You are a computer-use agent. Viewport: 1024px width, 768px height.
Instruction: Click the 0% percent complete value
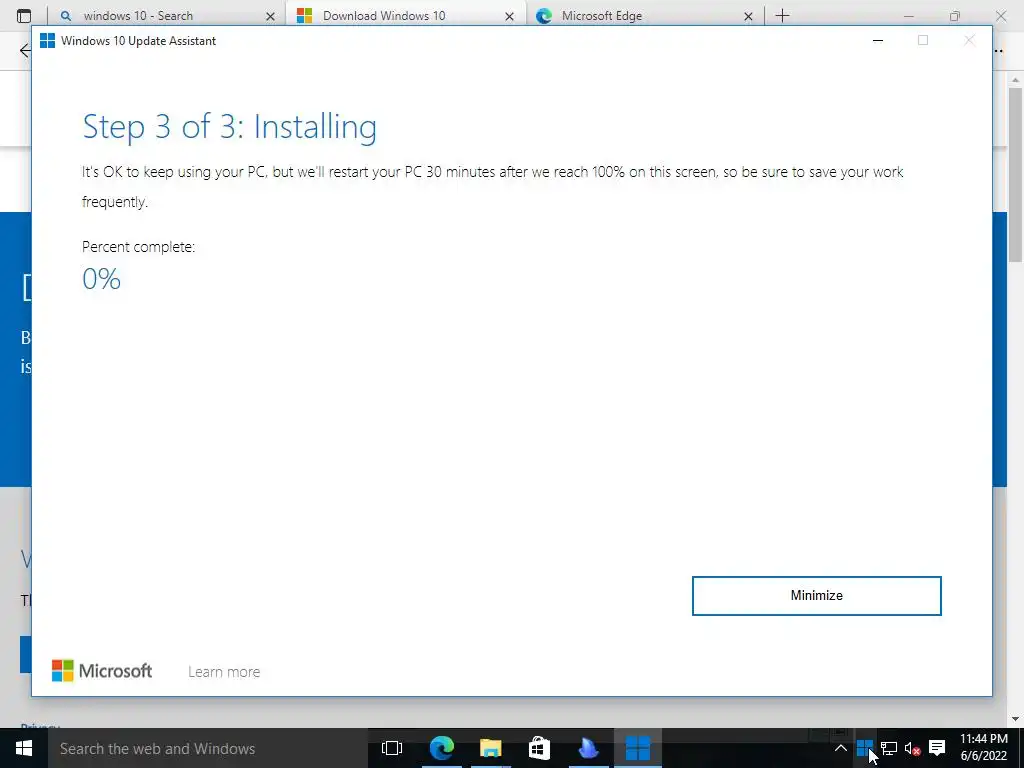[102, 279]
